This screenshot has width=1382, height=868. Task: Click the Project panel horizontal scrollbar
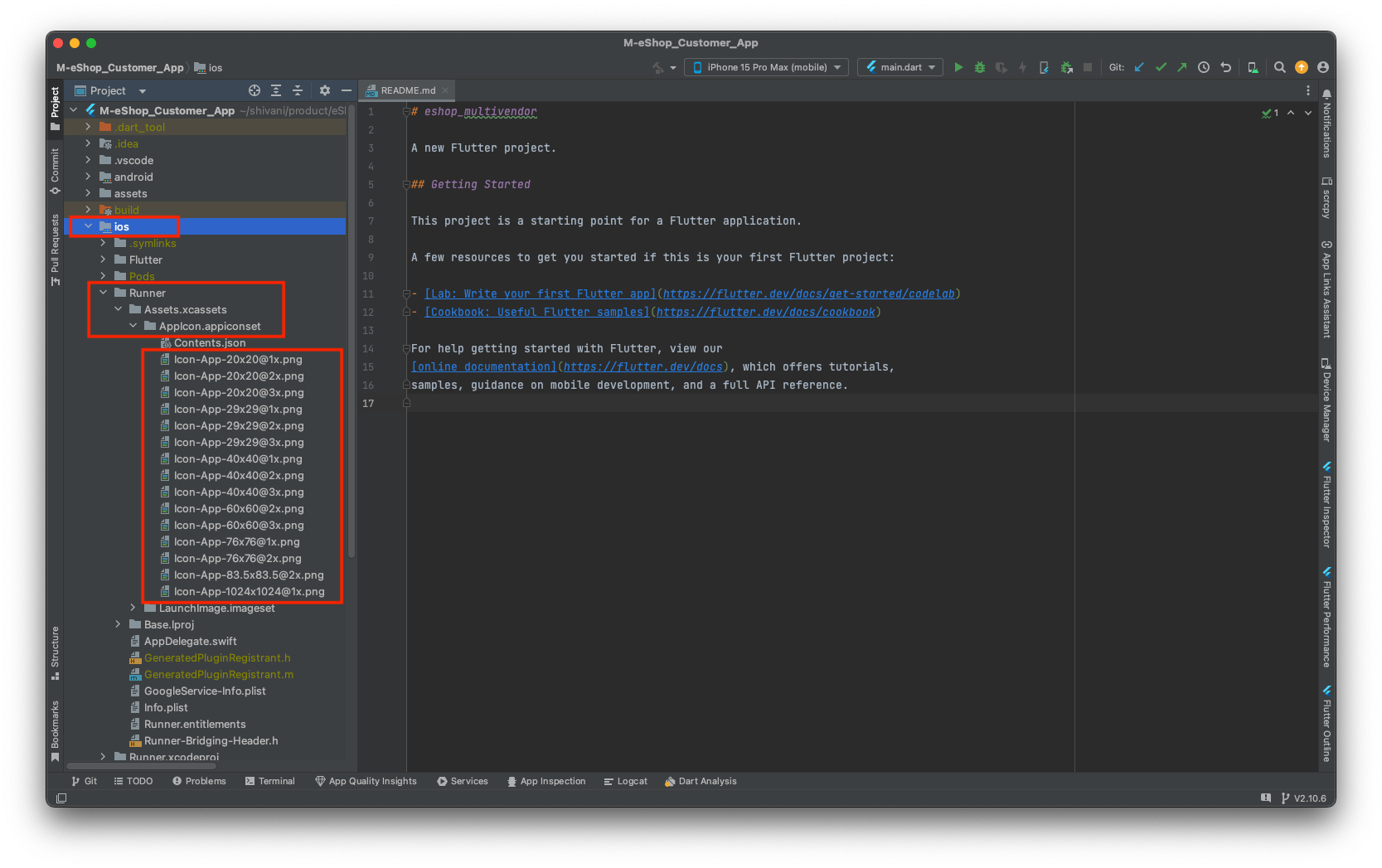(141, 766)
